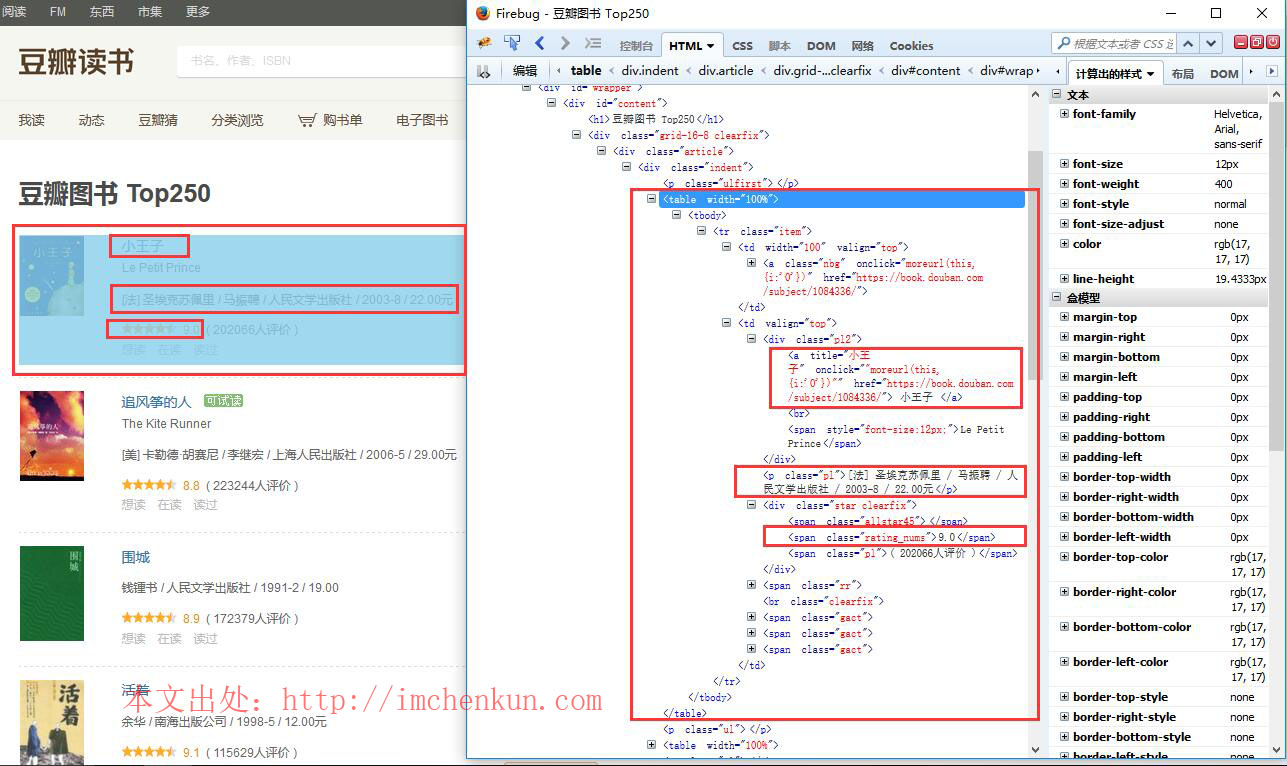This screenshot has width=1287, height=766.
Task: Click the shopping cart icon beside 购书单
Action: (x=306, y=121)
